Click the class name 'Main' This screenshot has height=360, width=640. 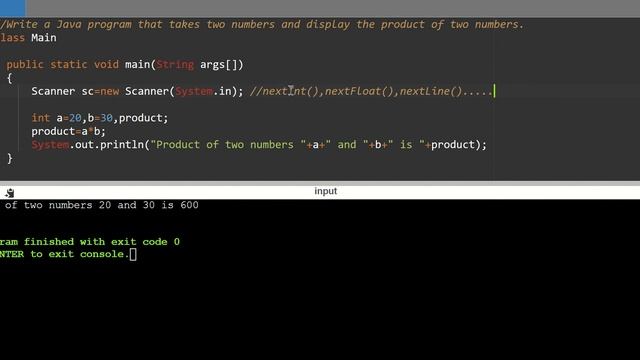[44, 38]
